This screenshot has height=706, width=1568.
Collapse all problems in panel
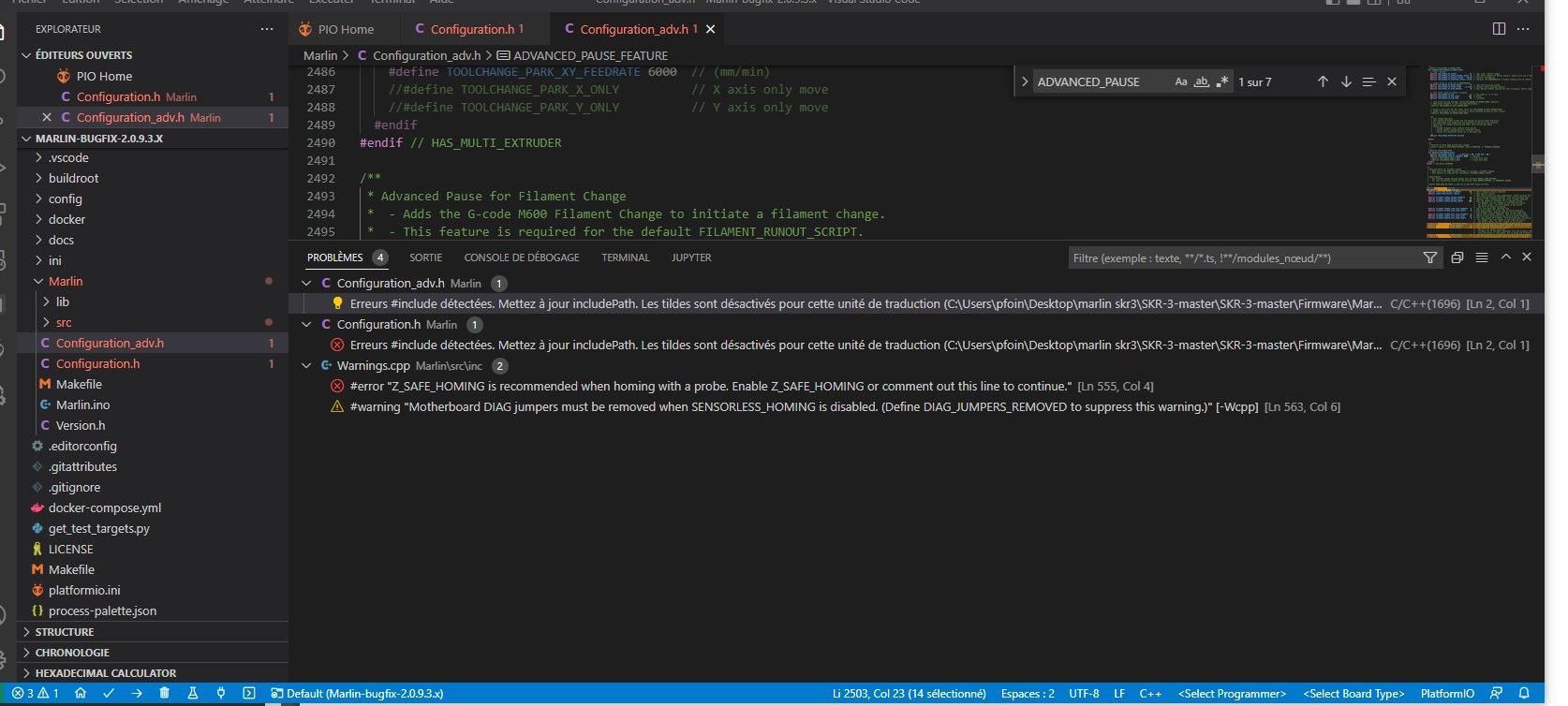coord(1457,257)
